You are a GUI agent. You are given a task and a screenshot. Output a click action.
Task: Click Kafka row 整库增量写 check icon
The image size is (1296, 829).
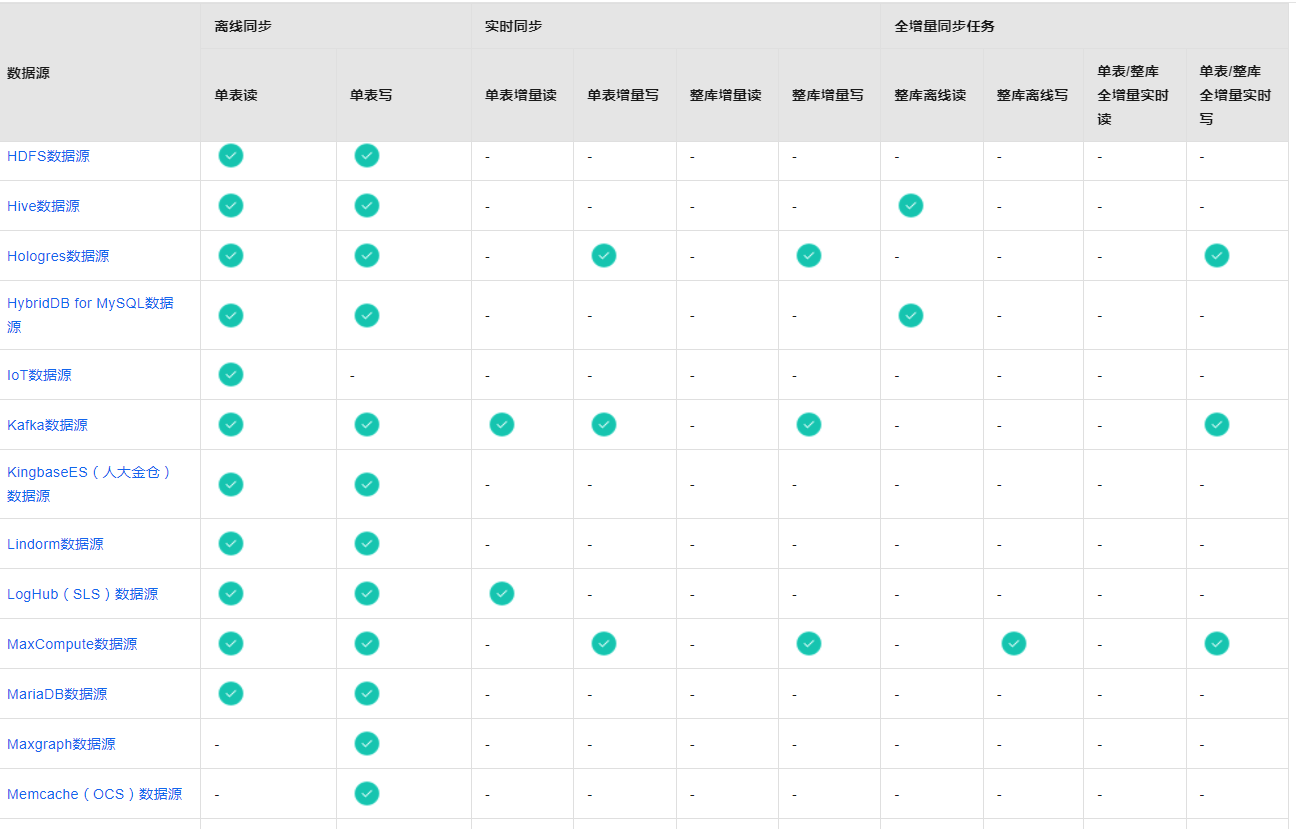[x=809, y=424]
